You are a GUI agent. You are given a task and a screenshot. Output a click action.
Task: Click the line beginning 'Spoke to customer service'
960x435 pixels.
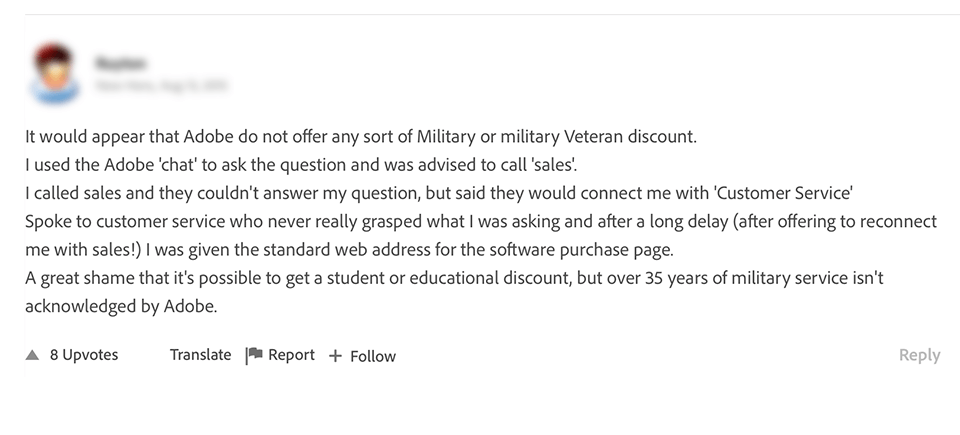pos(480,221)
